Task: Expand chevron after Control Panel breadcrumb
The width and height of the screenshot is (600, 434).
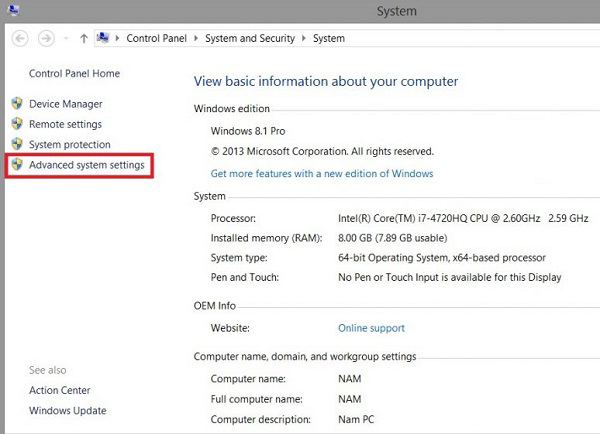Action: [x=196, y=38]
